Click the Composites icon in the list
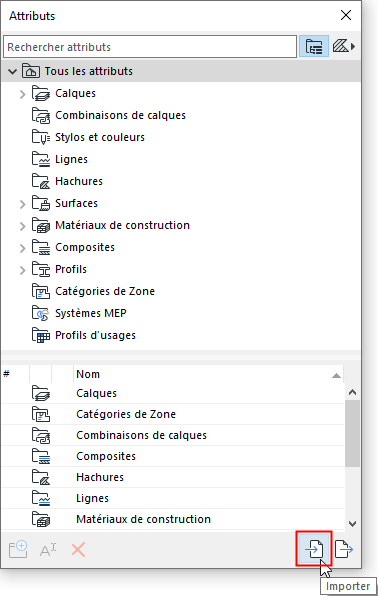Image resolution: width=378 pixels, height=596 pixels. click(41, 457)
